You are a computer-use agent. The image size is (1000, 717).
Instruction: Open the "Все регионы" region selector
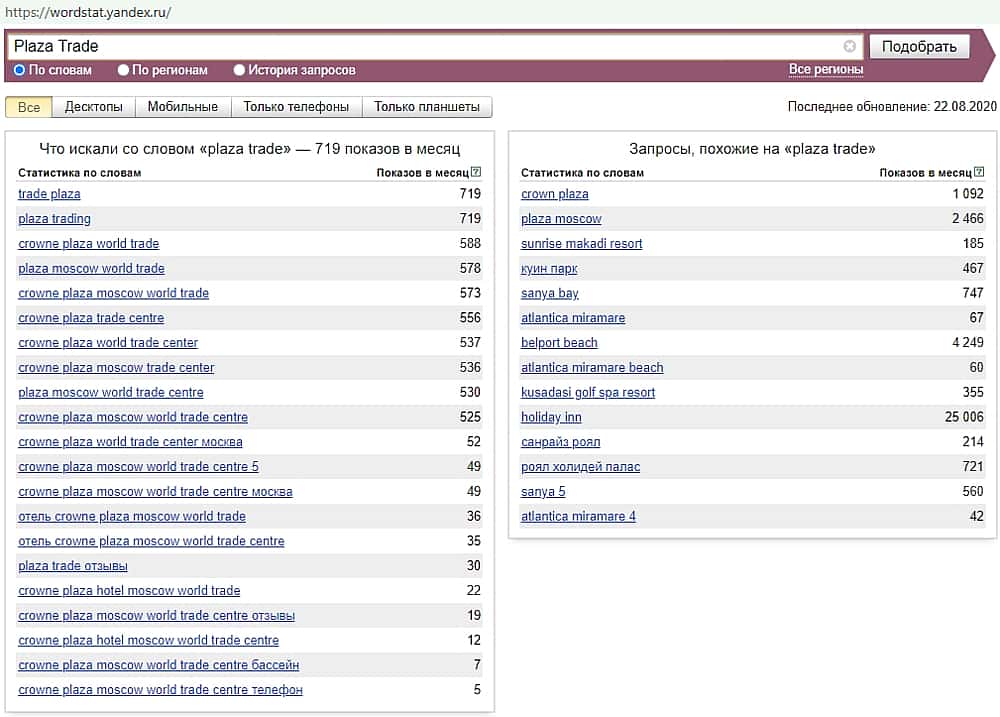point(826,70)
